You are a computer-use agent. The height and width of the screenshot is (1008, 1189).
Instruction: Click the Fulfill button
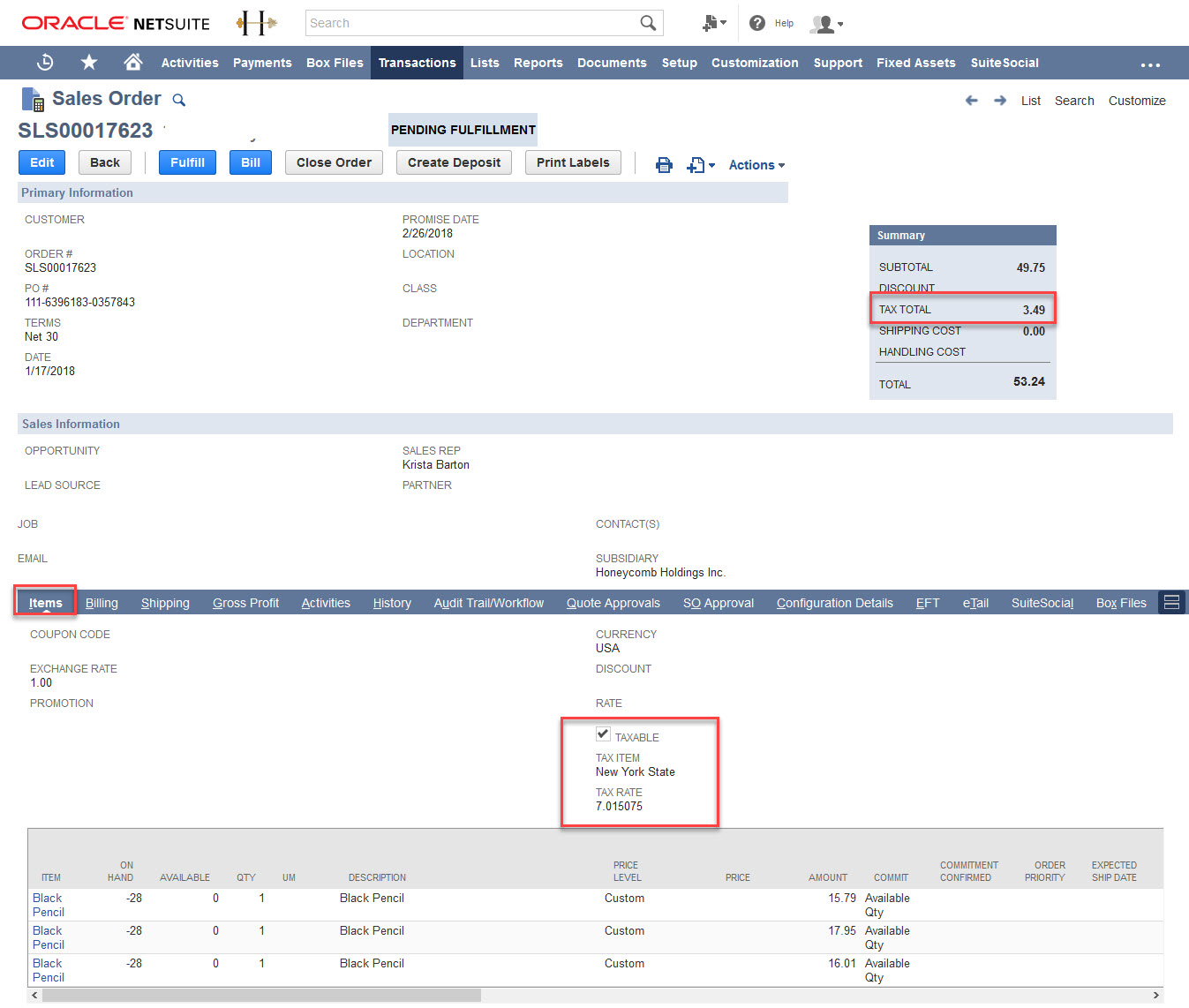pos(187,162)
